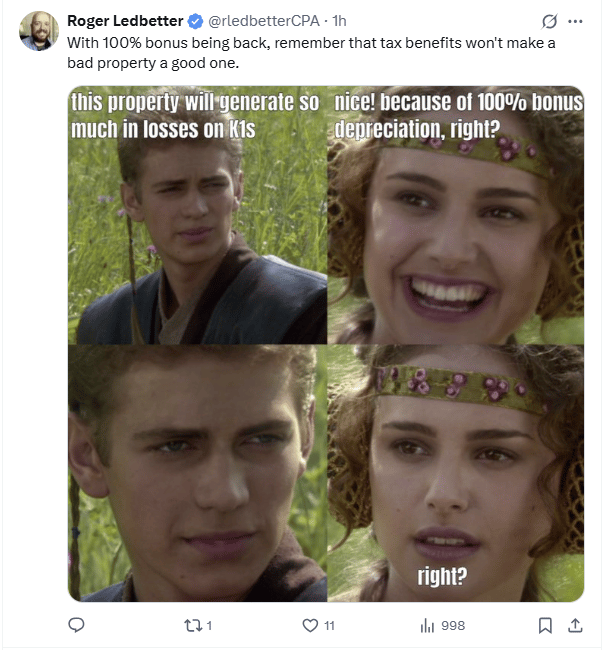Click the Grok slashed-circle icon
The image size is (607, 650).
click(x=549, y=21)
